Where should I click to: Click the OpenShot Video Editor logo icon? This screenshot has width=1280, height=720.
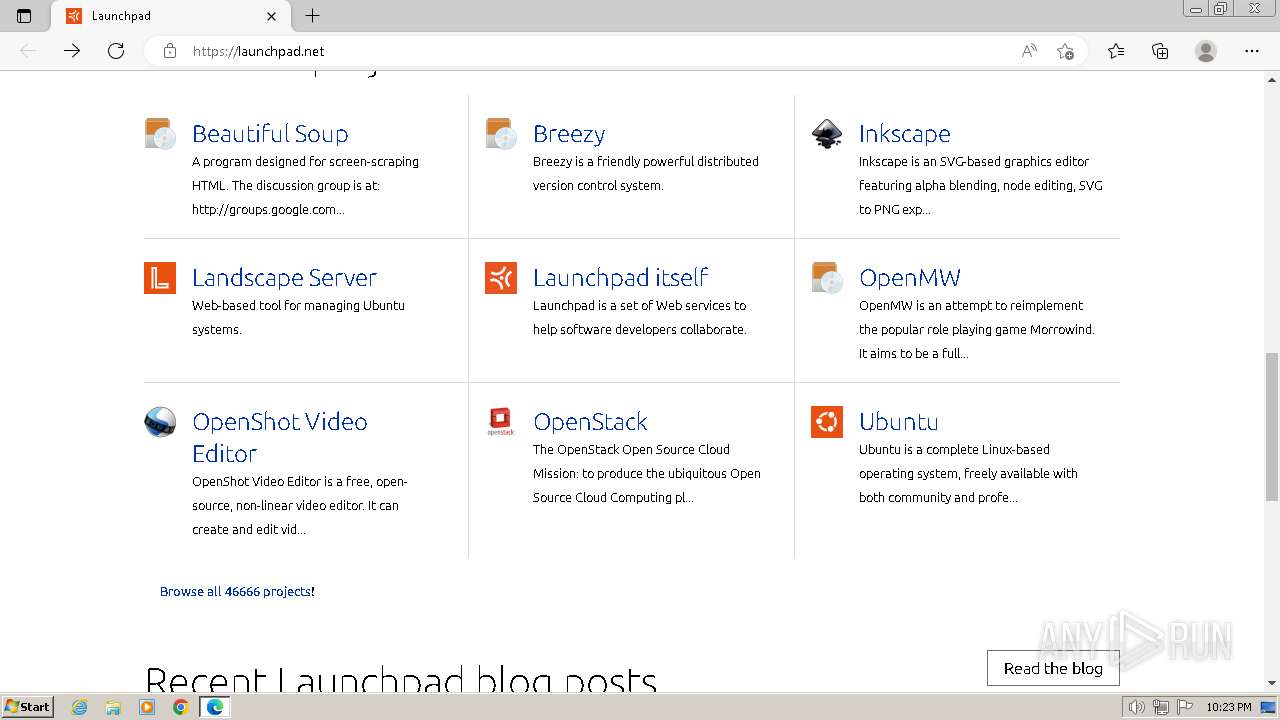pyautogui.click(x=160, y=422)
